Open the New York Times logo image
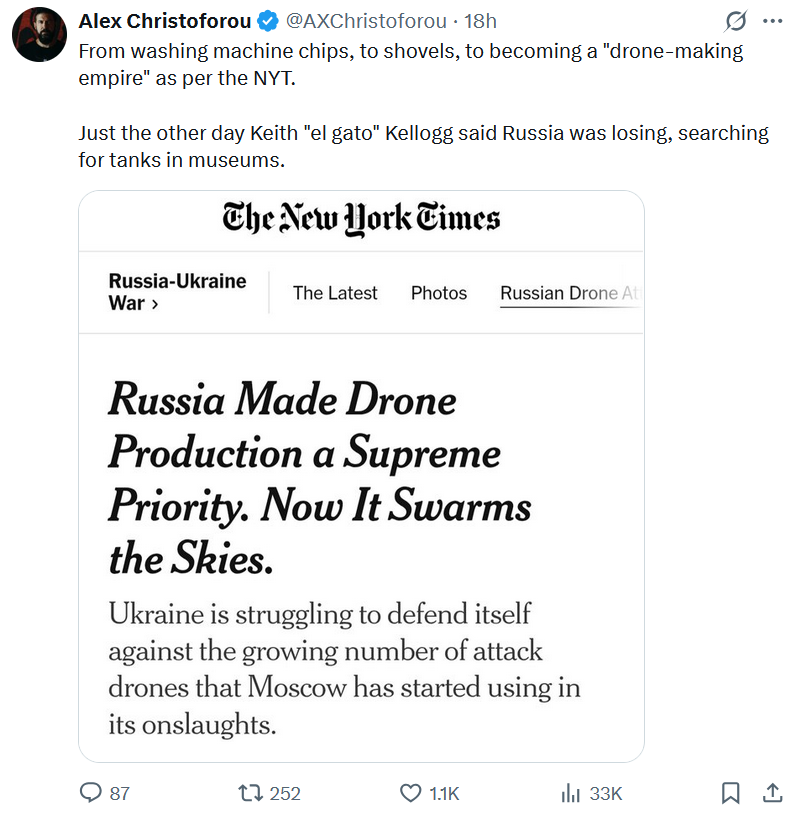Viewport: 791px width, 823px height. coord(361,218)
